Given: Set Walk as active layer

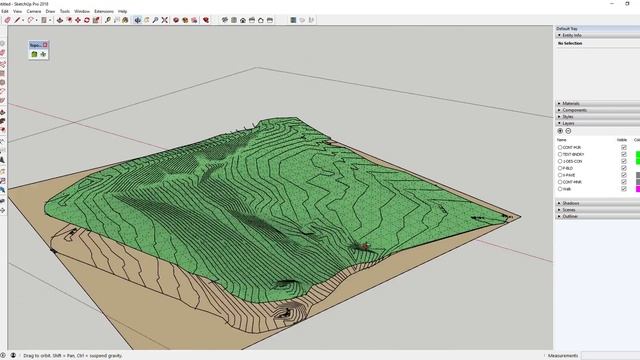Looking at the screenshot, I should click(x=560, y=189).
